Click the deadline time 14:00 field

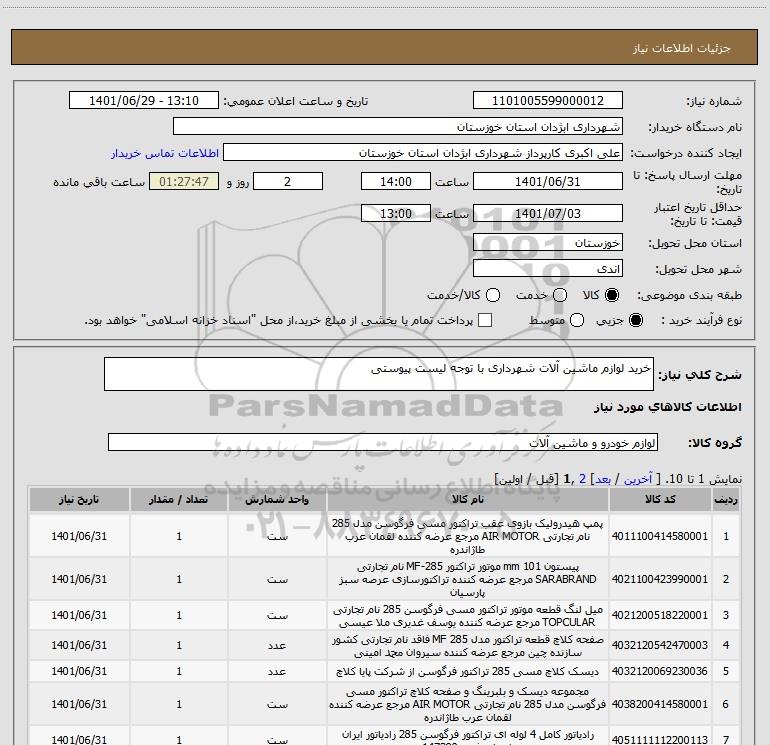tap(396, 181)
